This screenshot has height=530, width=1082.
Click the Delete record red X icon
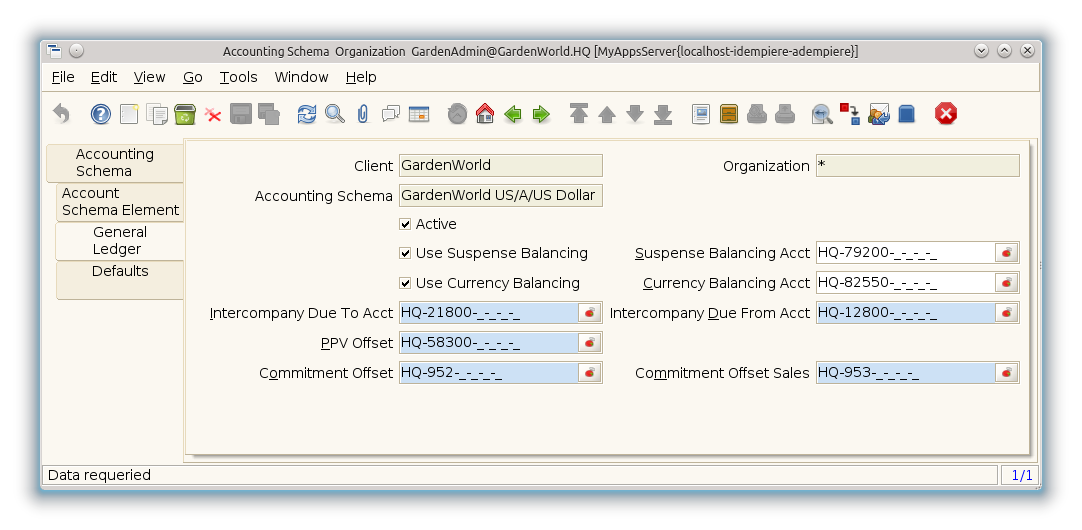213,114
